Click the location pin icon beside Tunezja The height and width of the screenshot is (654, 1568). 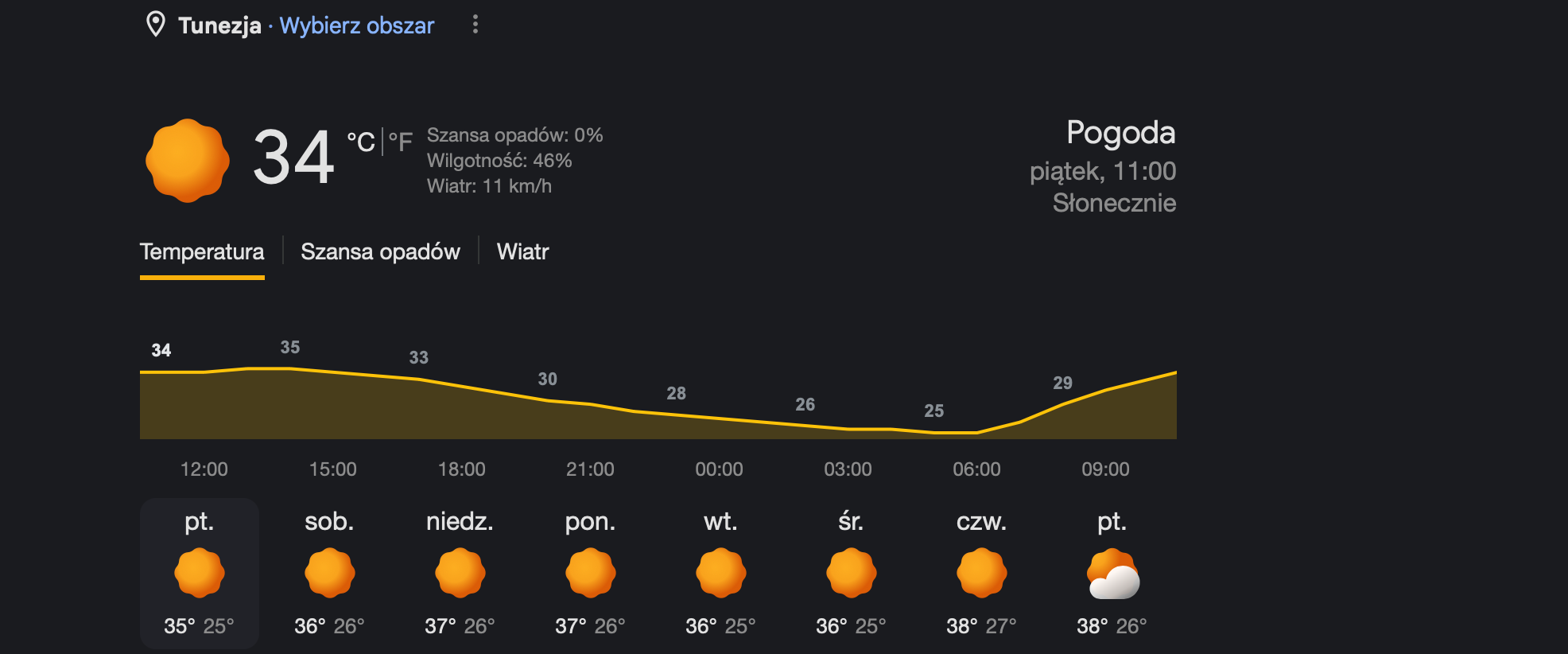coord(156,25)
